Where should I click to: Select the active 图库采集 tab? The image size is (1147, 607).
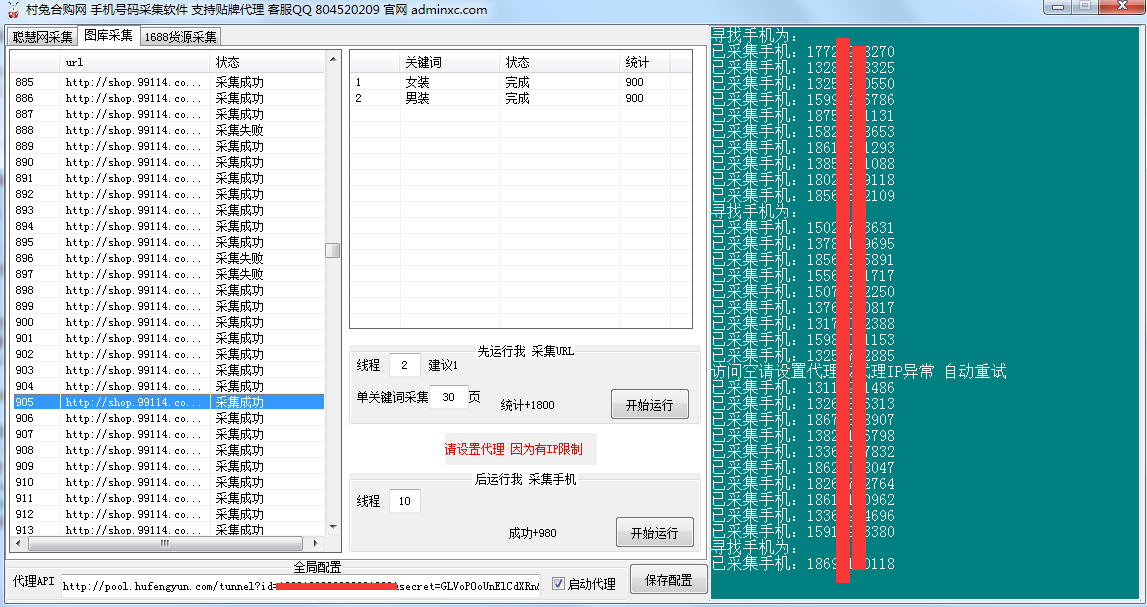(x=107, y=35)
